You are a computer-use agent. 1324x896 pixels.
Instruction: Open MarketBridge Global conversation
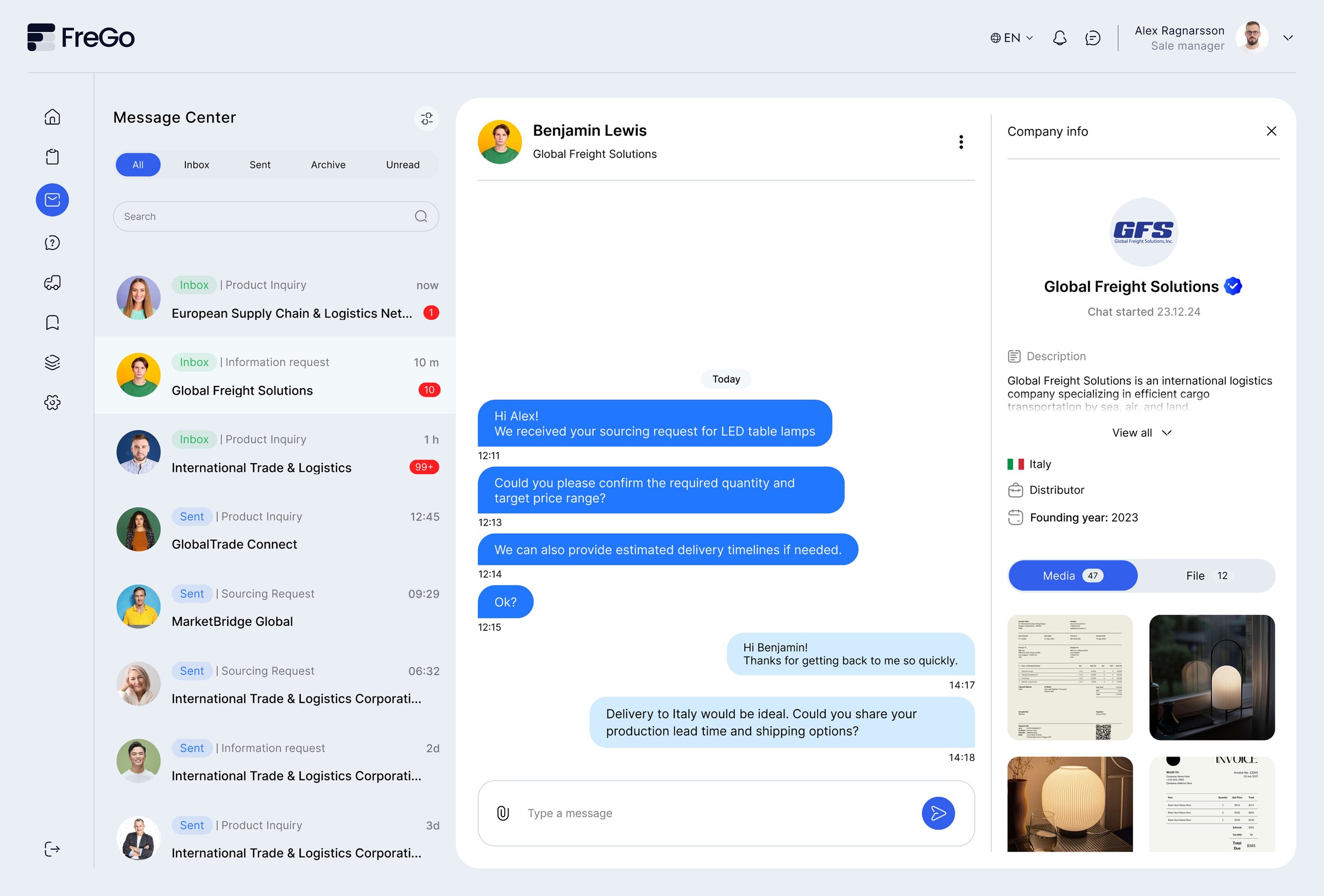point(276,607)
